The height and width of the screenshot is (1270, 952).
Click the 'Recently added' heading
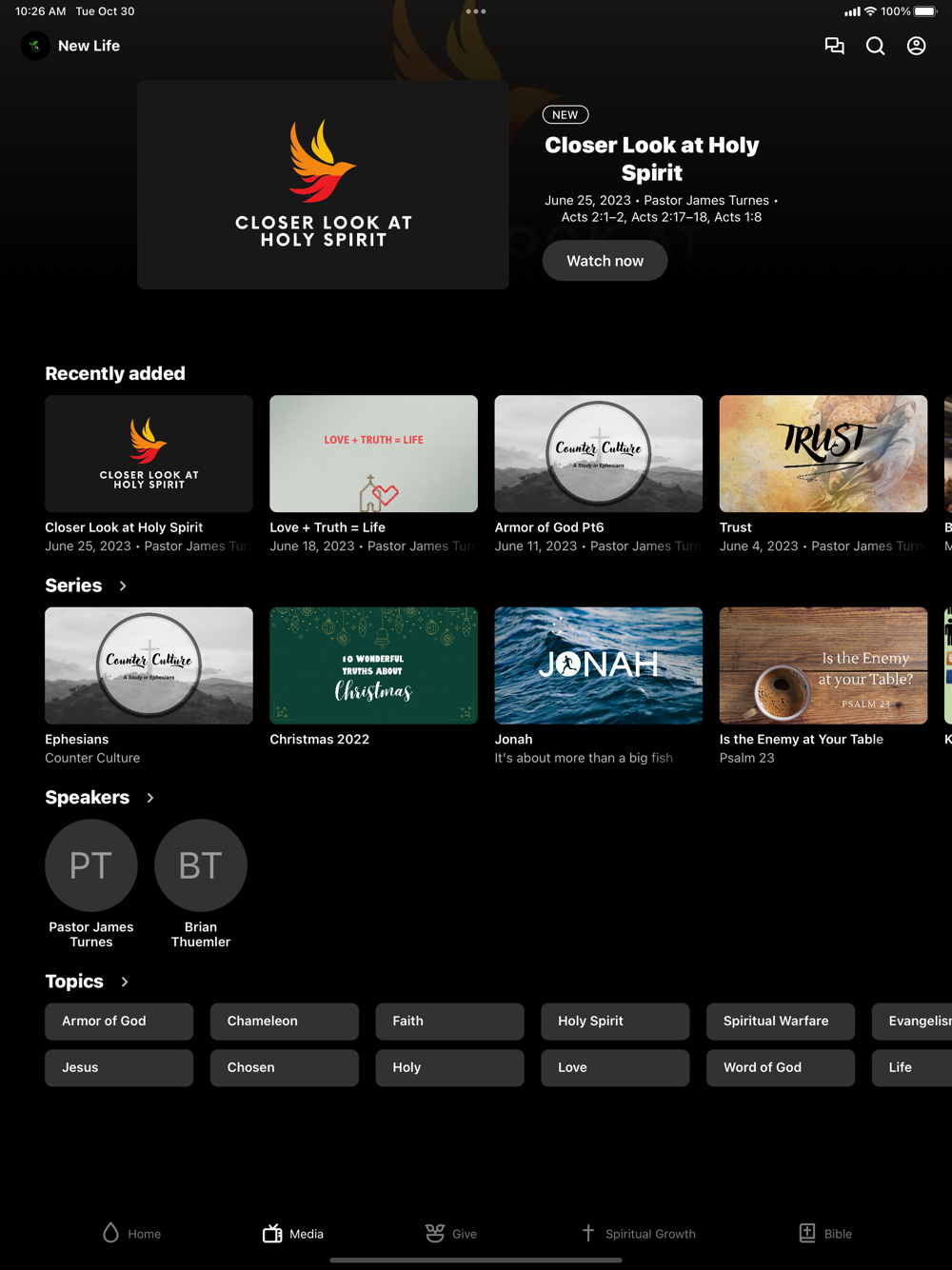point(115,373)
